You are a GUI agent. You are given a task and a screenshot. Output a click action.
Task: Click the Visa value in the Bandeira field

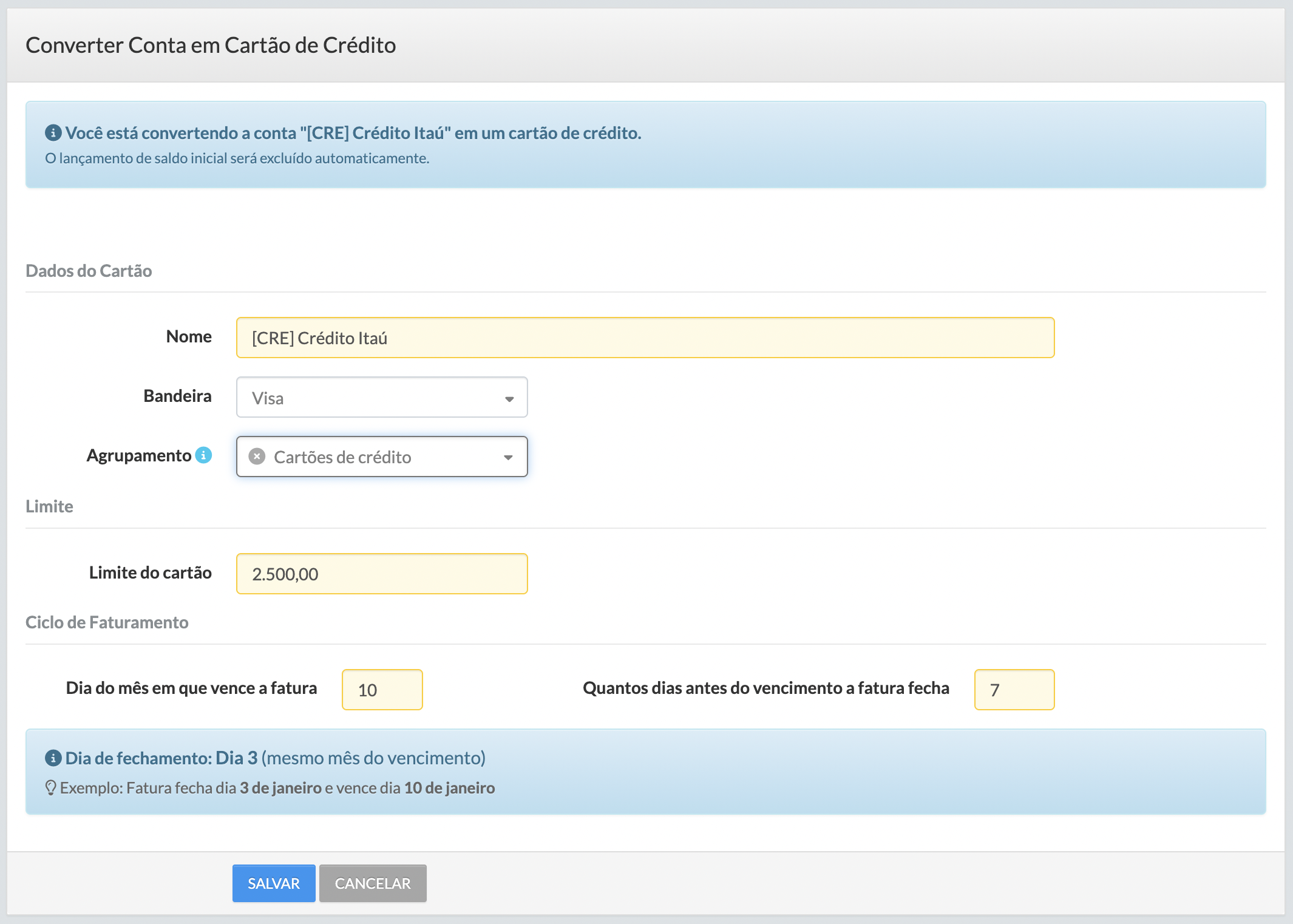pyautogui.click(x=268, y=398)
